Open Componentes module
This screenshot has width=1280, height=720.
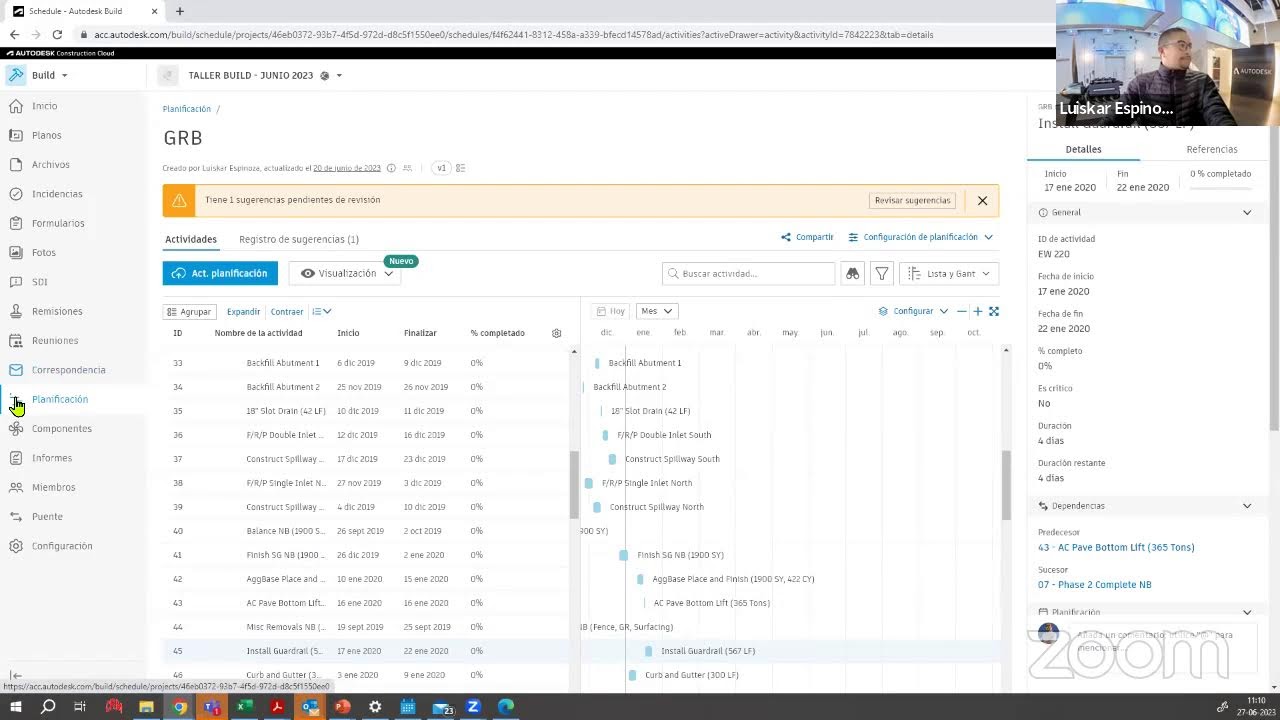[61, 428]
